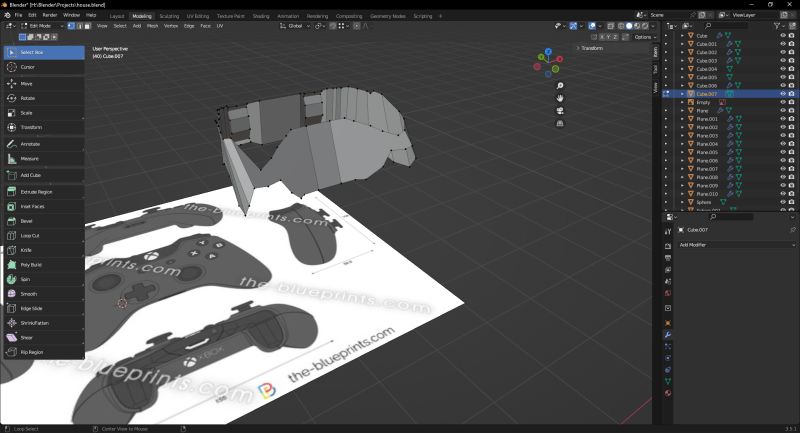Image resolution: width=800 pixels, height=433 pixels.
Task: Expand the Transform panel in sidebar
Action: 590,48
